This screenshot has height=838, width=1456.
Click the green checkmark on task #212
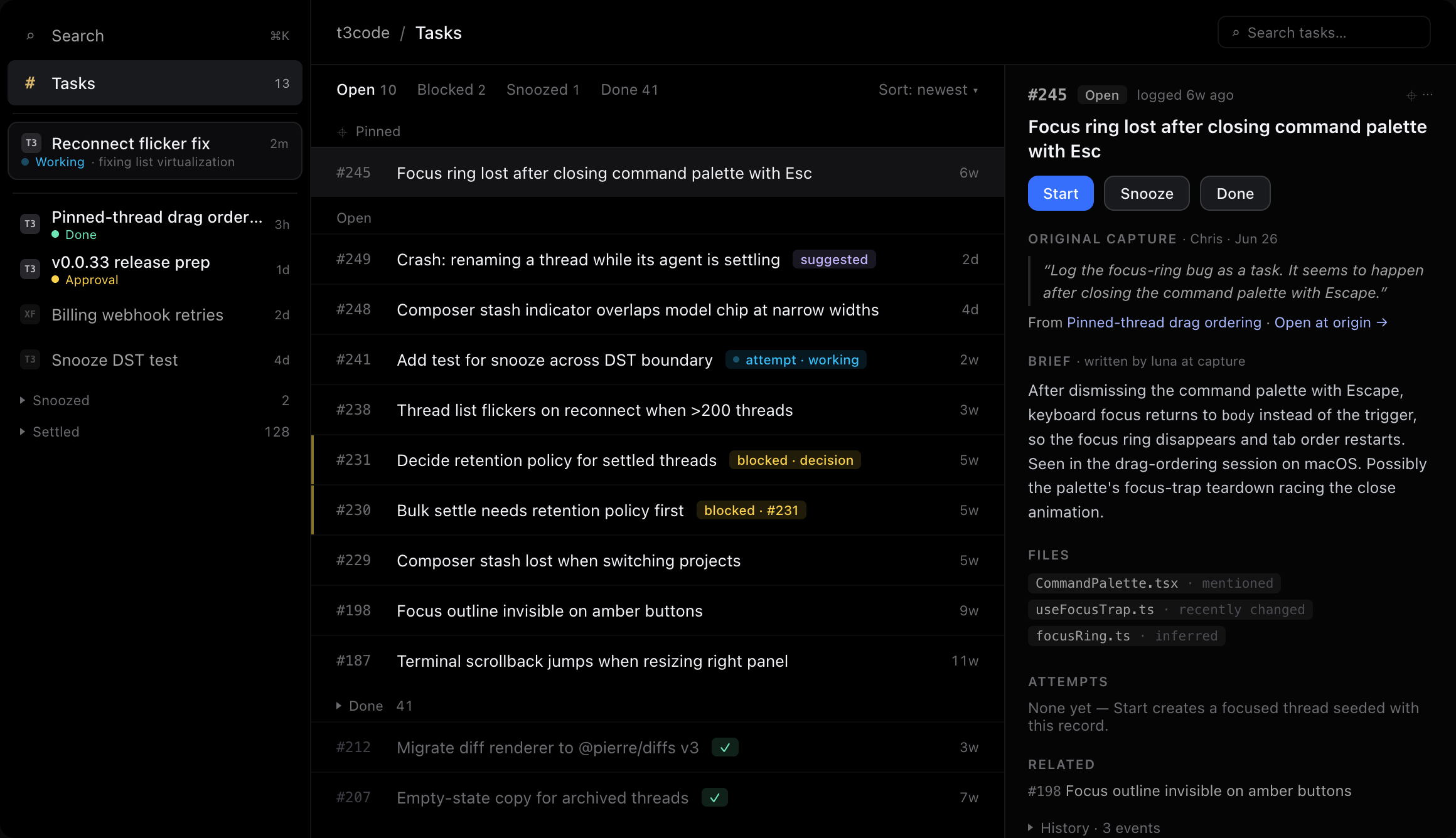click(725, 747)
